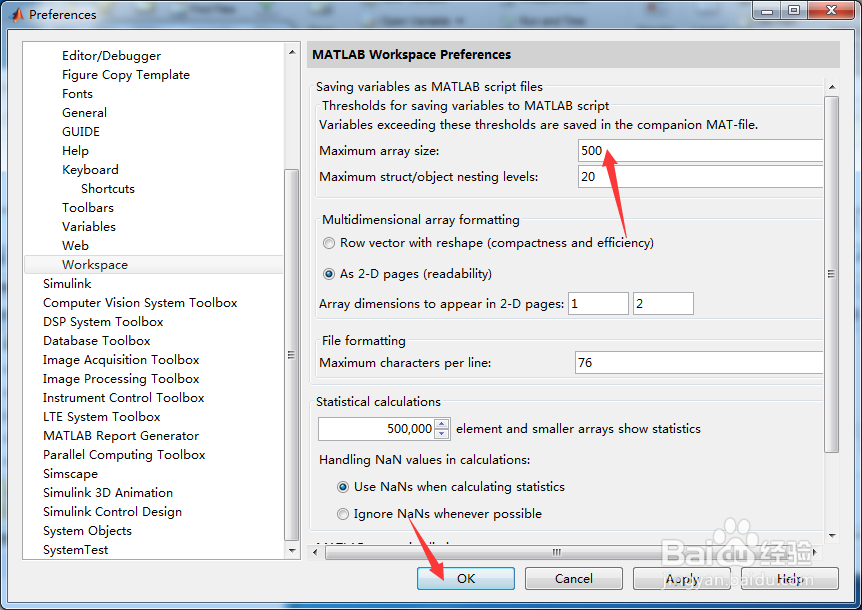The image size is (862, 610).
Task: Apply the preference changes
Action: tap(682, 579)
